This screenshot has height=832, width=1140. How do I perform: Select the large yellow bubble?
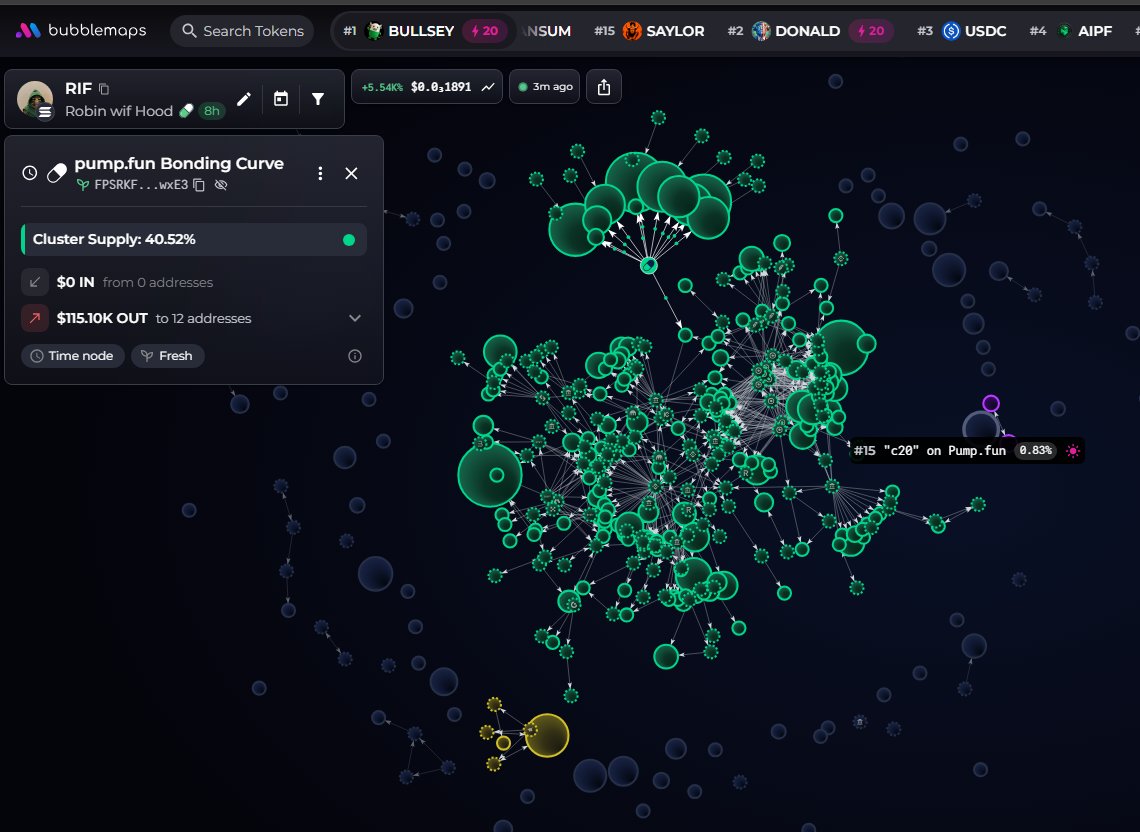(x=547, y=735)
